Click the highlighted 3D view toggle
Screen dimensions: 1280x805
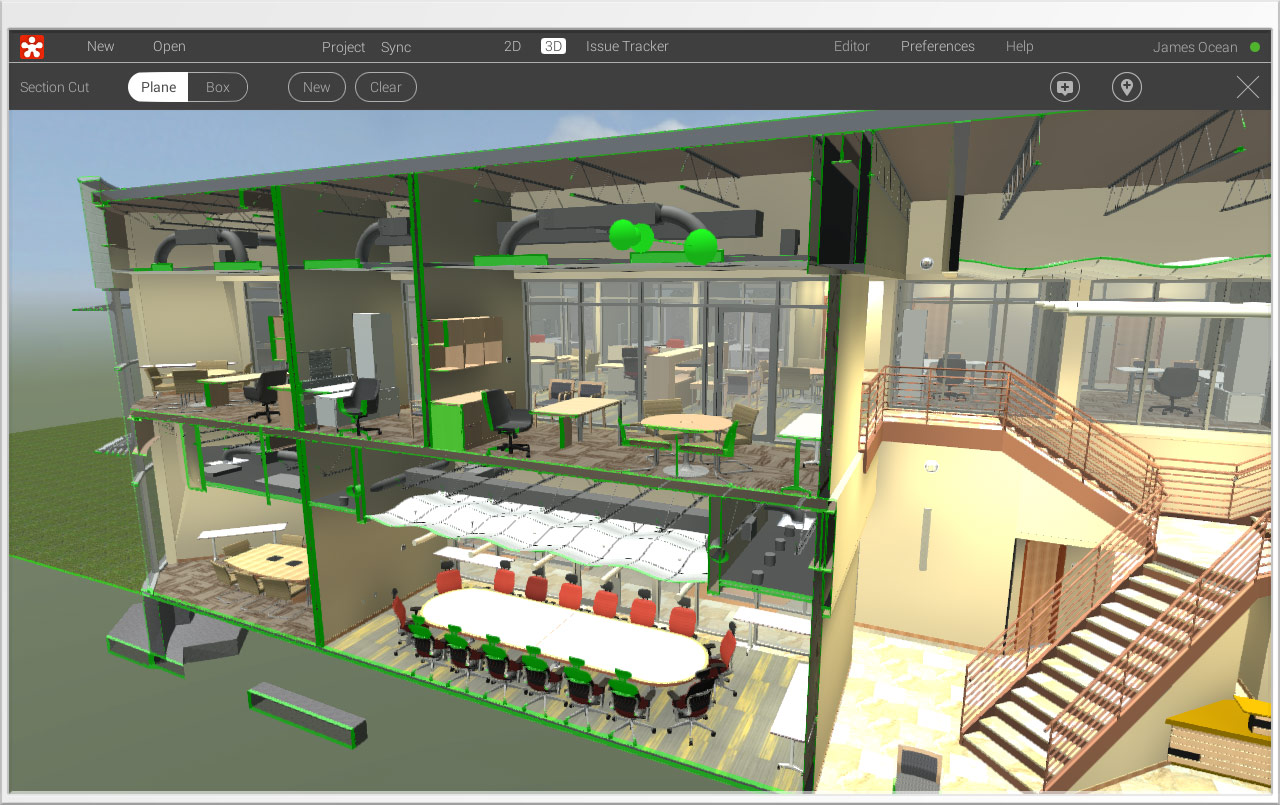pos(554,46)
